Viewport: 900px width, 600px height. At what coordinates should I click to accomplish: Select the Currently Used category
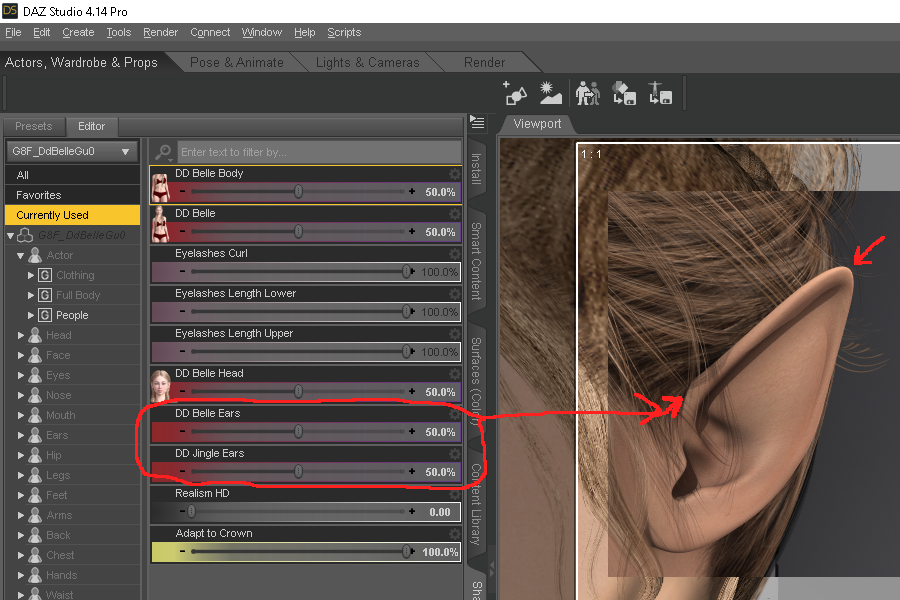point(72,215)
